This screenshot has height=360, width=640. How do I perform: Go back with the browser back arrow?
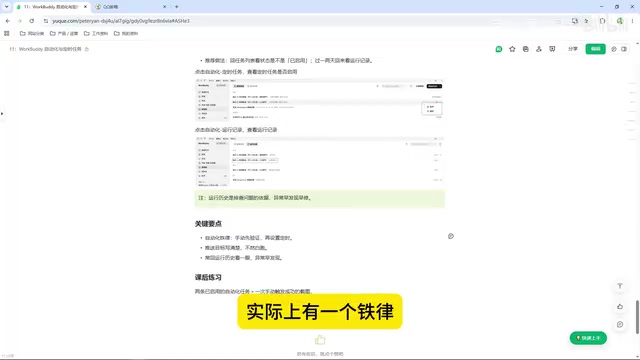pos(8,21)
